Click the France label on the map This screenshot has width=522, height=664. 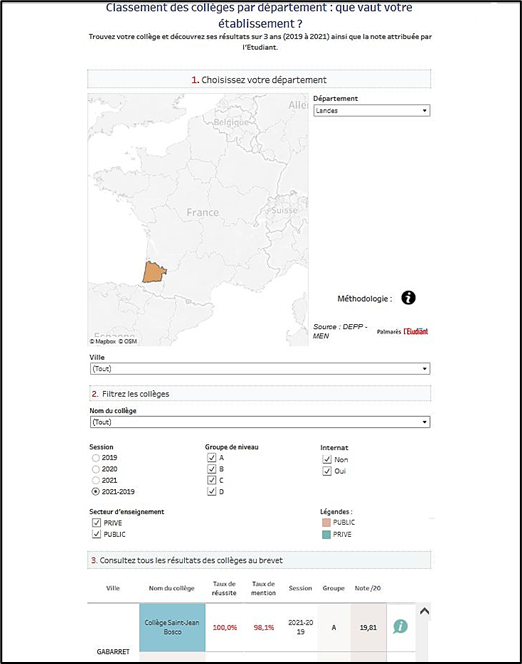[x=203, y=212]
